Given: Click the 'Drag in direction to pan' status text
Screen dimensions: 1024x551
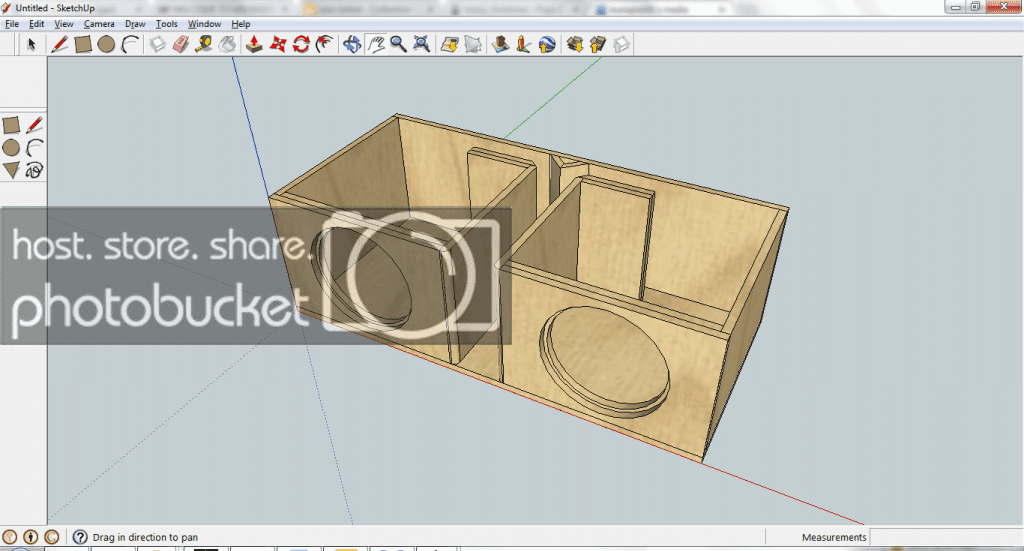Looking at the screenshot, I should [145, 537].
